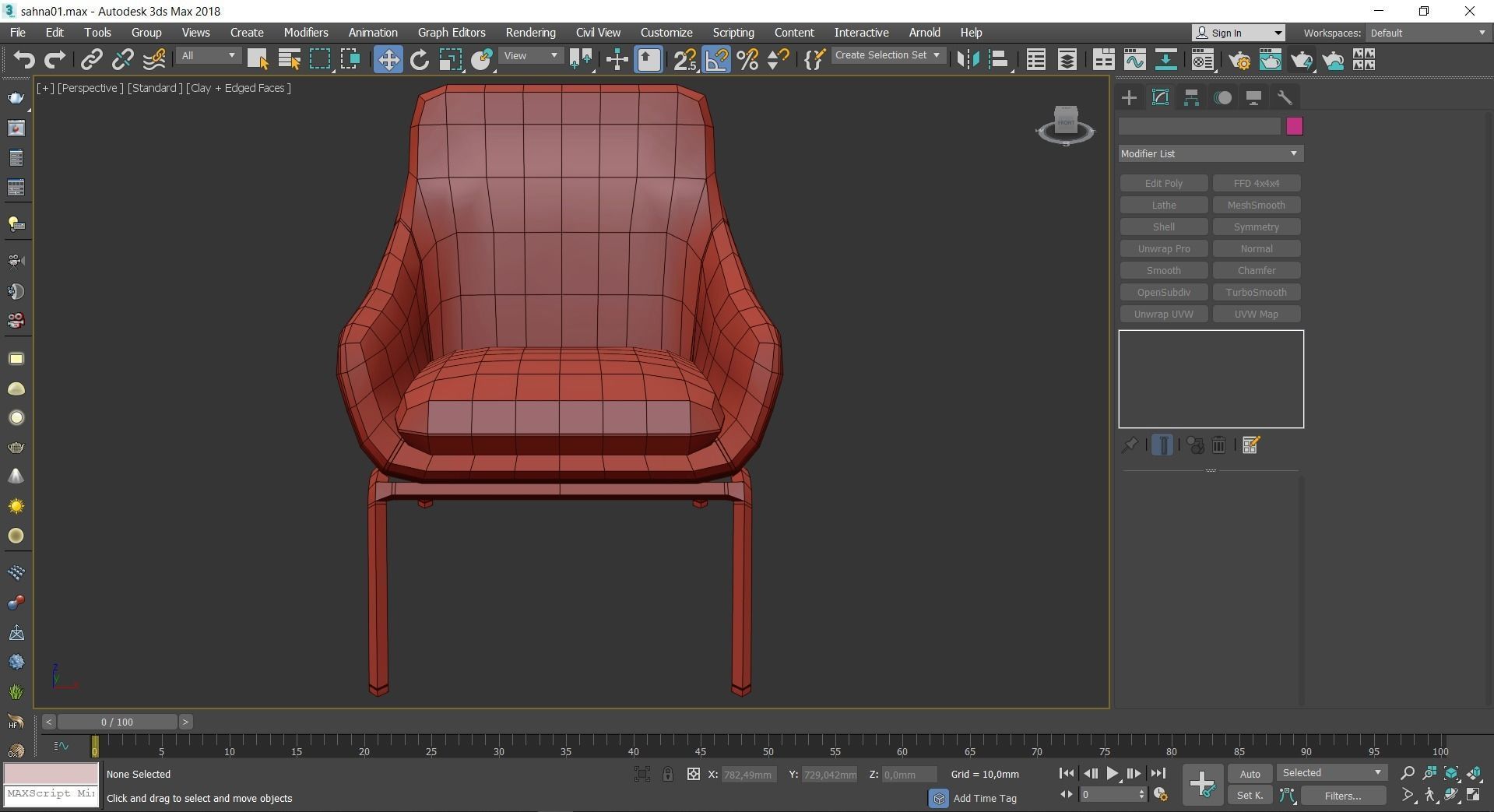Screen dimensions: 1494x812
Task: Switch to the Utilities panel tab
Action: click(x=1285, y=97)
